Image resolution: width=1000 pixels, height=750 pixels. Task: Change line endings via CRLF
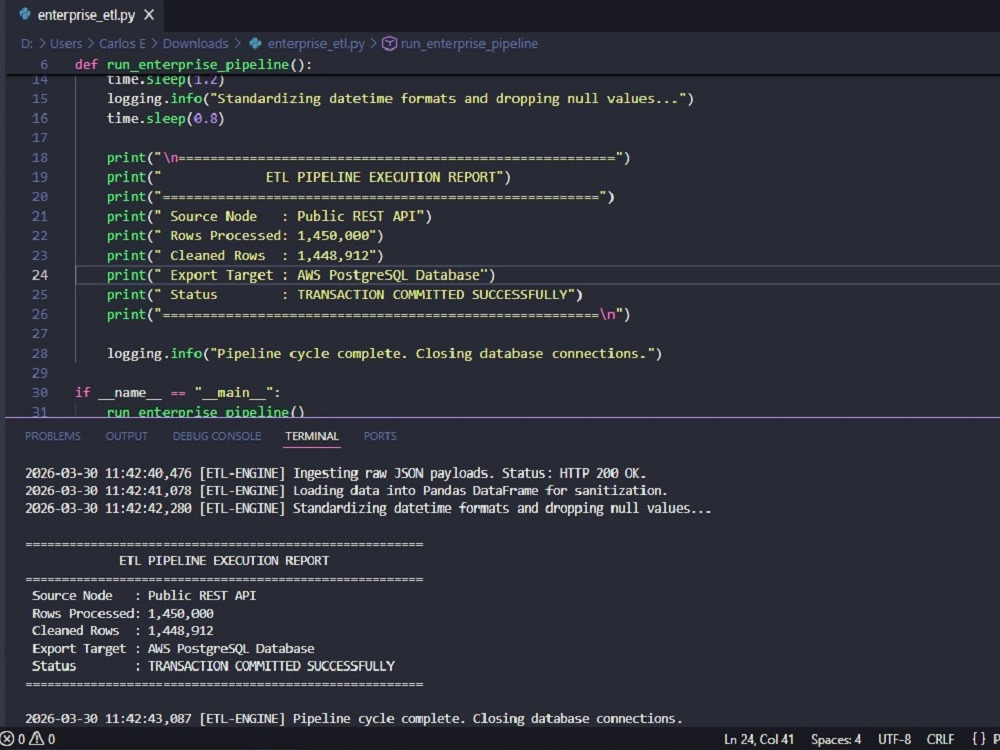click(940, 739)
